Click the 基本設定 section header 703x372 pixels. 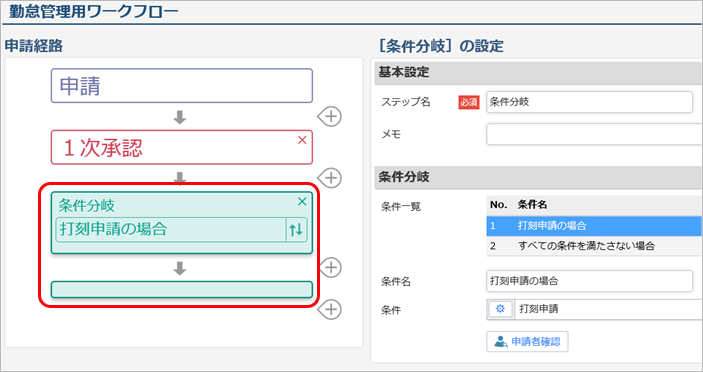coord(538,73)
